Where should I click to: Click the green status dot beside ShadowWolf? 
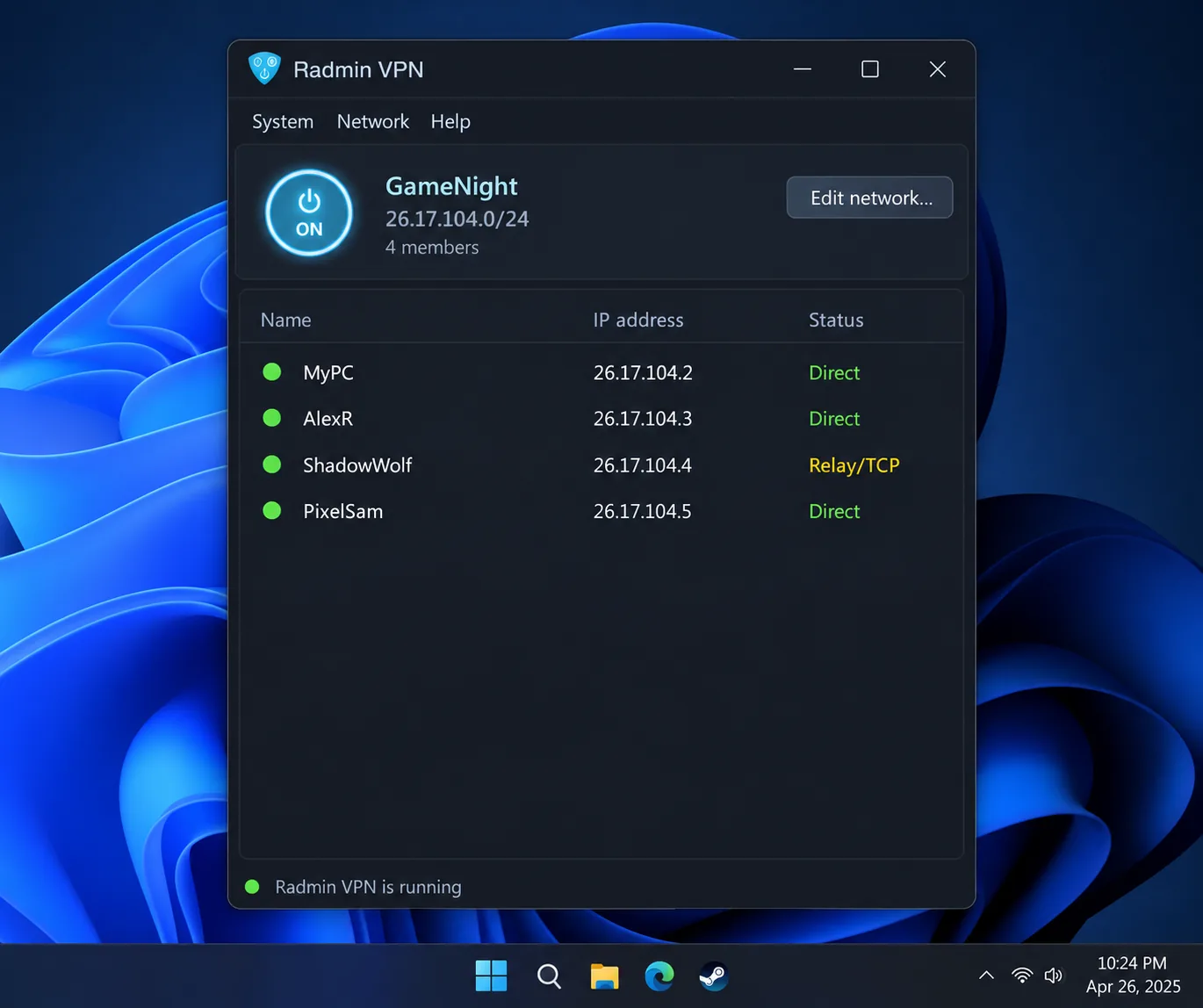tap(272, 464)
